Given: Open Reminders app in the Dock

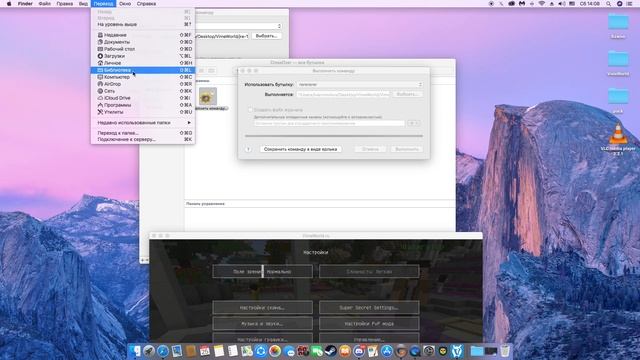Looking at the screenshot, I should pos(233,351).
